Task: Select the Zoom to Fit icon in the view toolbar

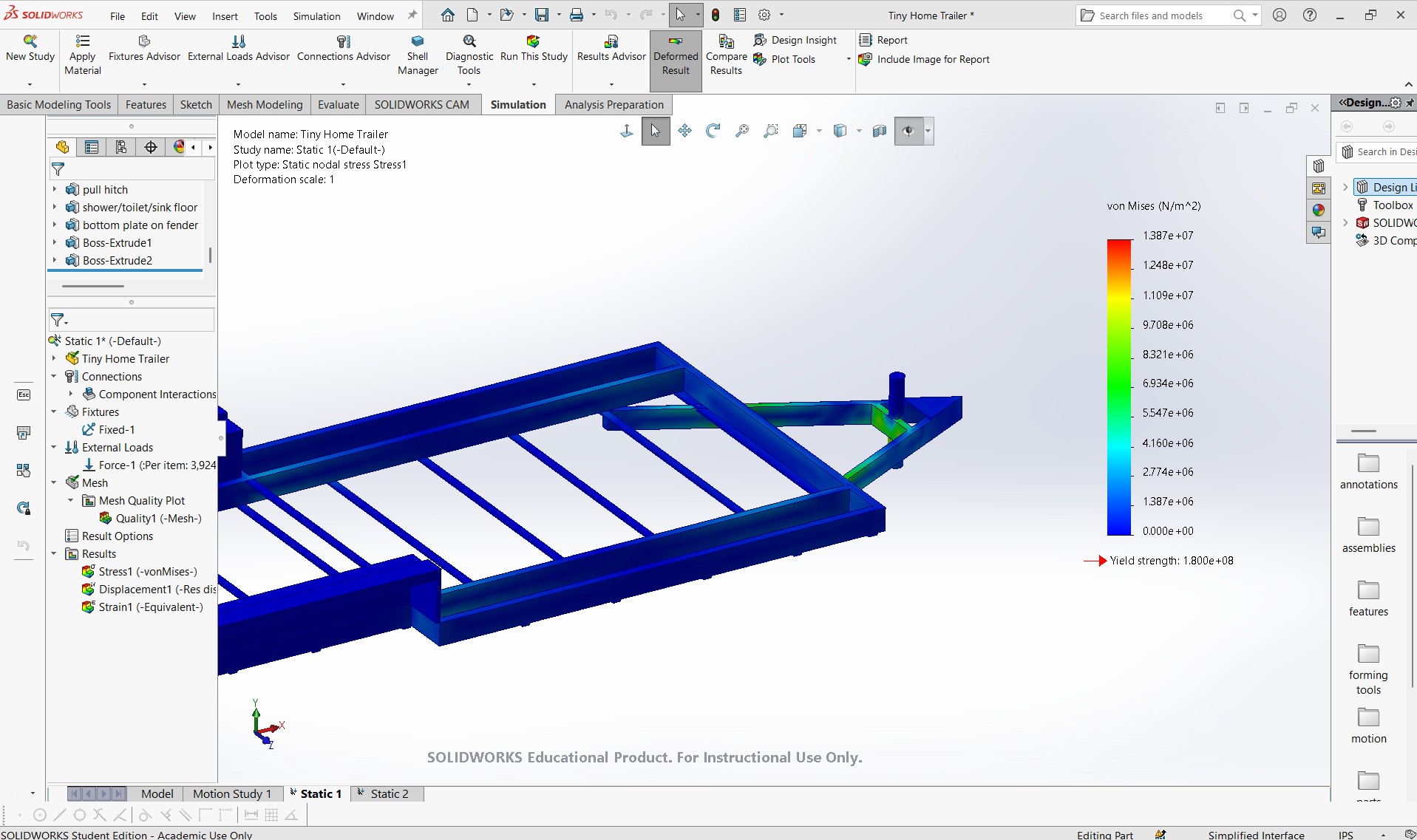Action: (742, 131)
